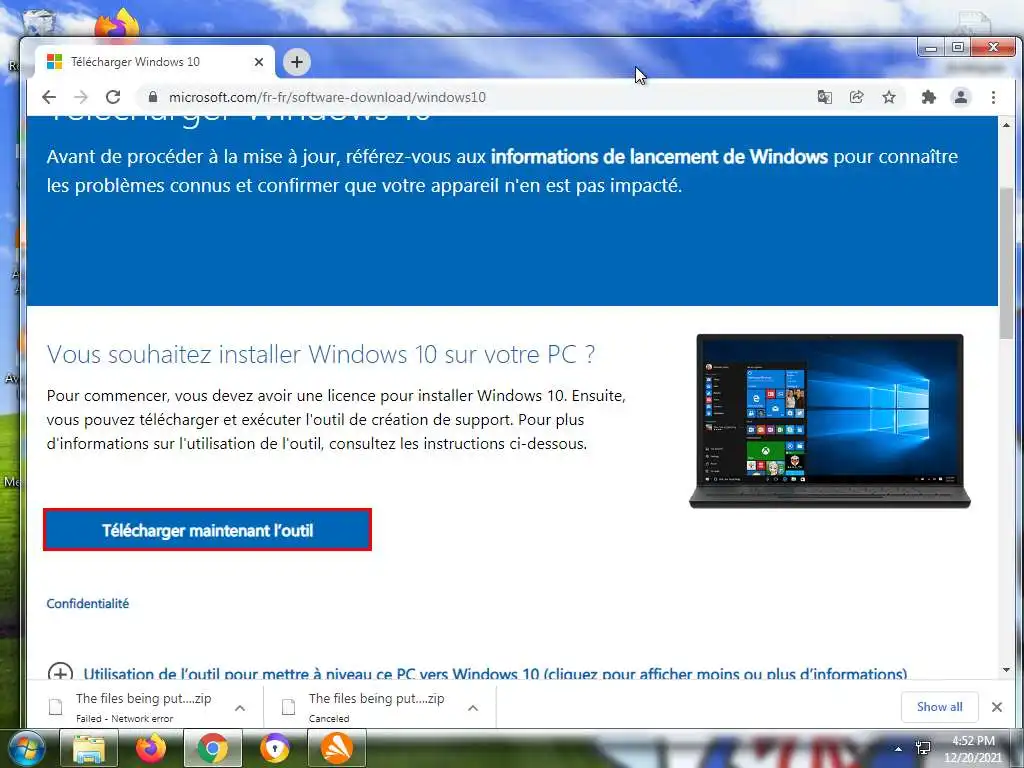The height and width of the screenshot is (768, 1024).
Task: Launch Firefox from the taskbar
Action: pos(151,748)
